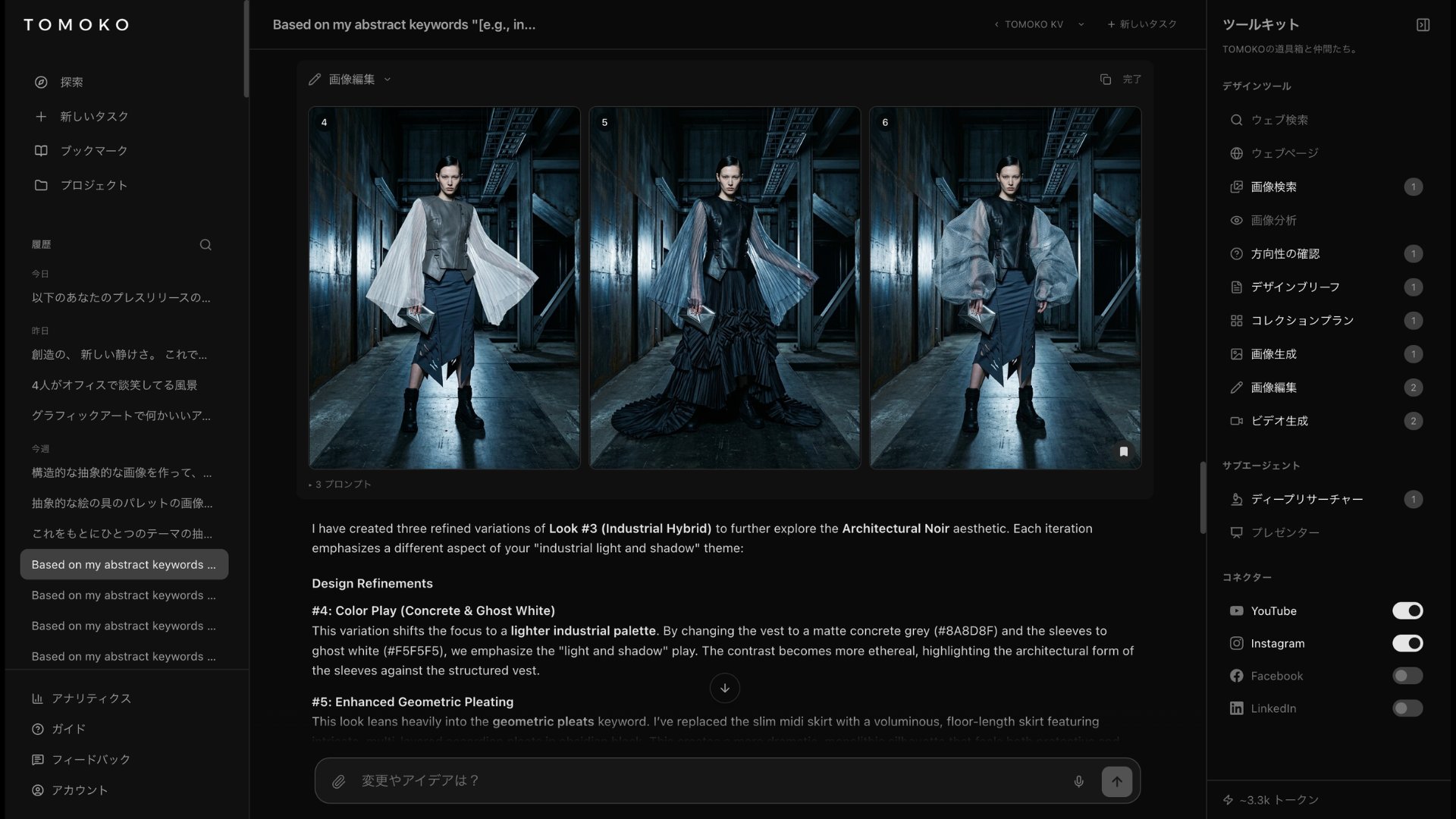Turn off the Instagram connector
This screenshot has height=819, width=1456.
click(x=1407, y=643)
